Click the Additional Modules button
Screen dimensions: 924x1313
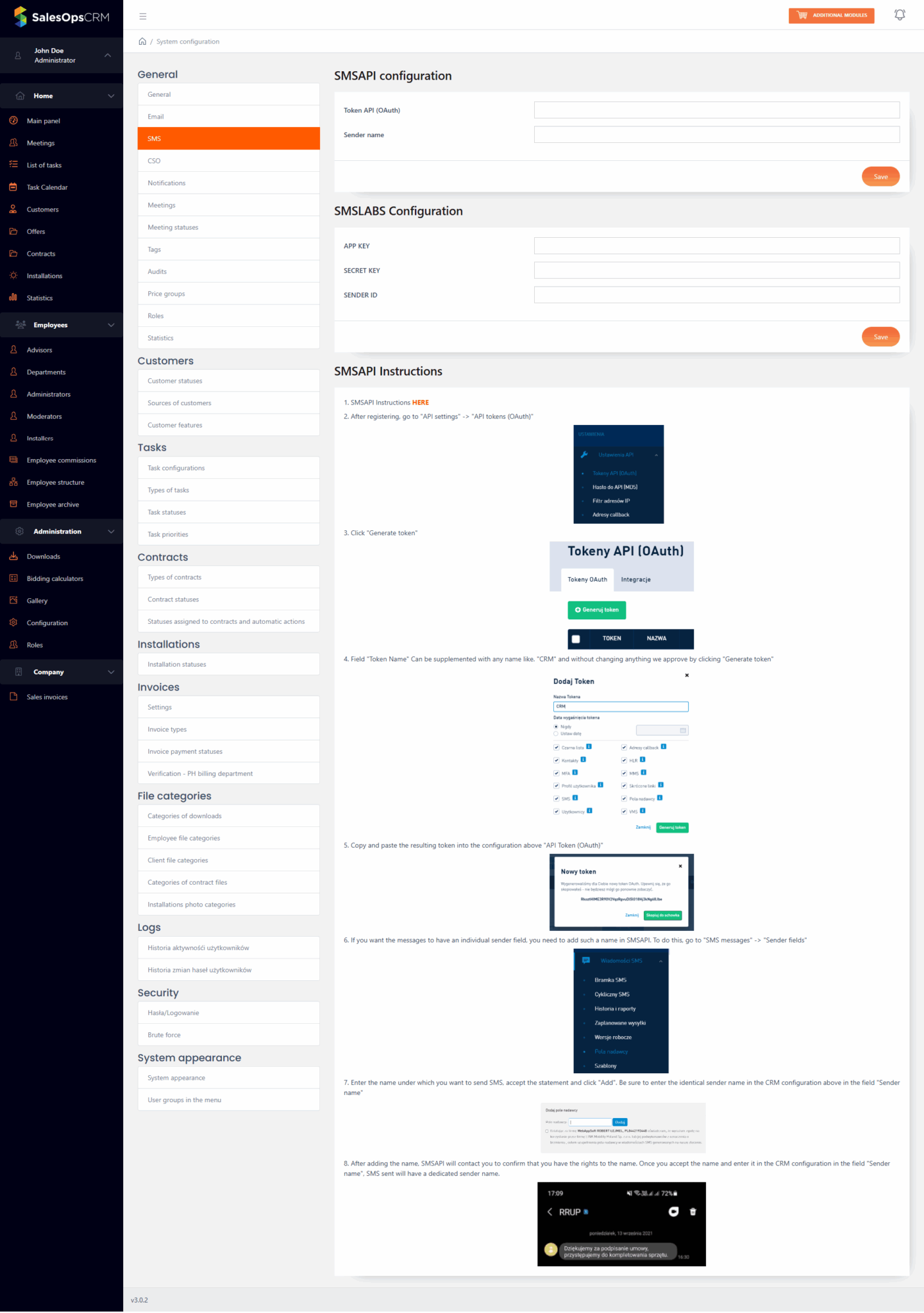click(x=831, y=15)
